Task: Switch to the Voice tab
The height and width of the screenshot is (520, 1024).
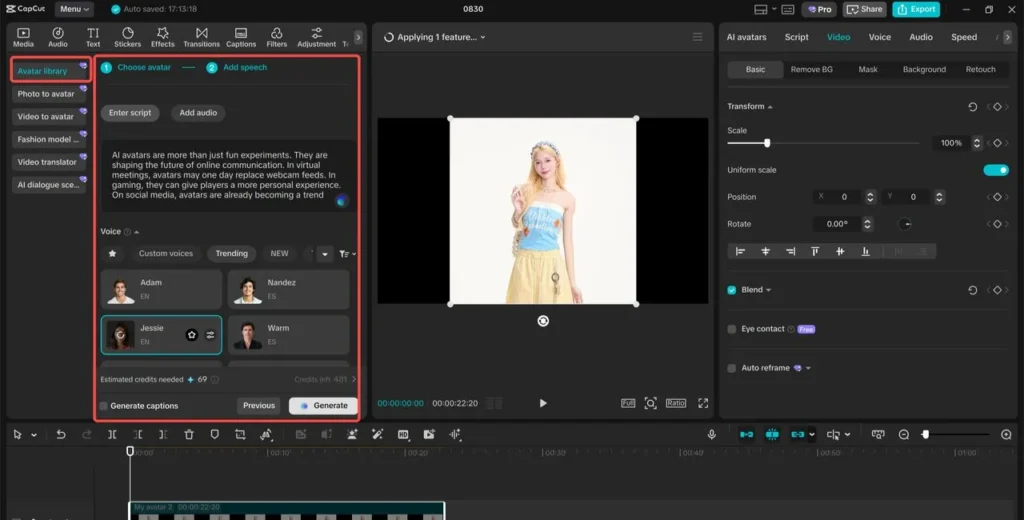Action: pyautogui.click(x=879, y=37)
